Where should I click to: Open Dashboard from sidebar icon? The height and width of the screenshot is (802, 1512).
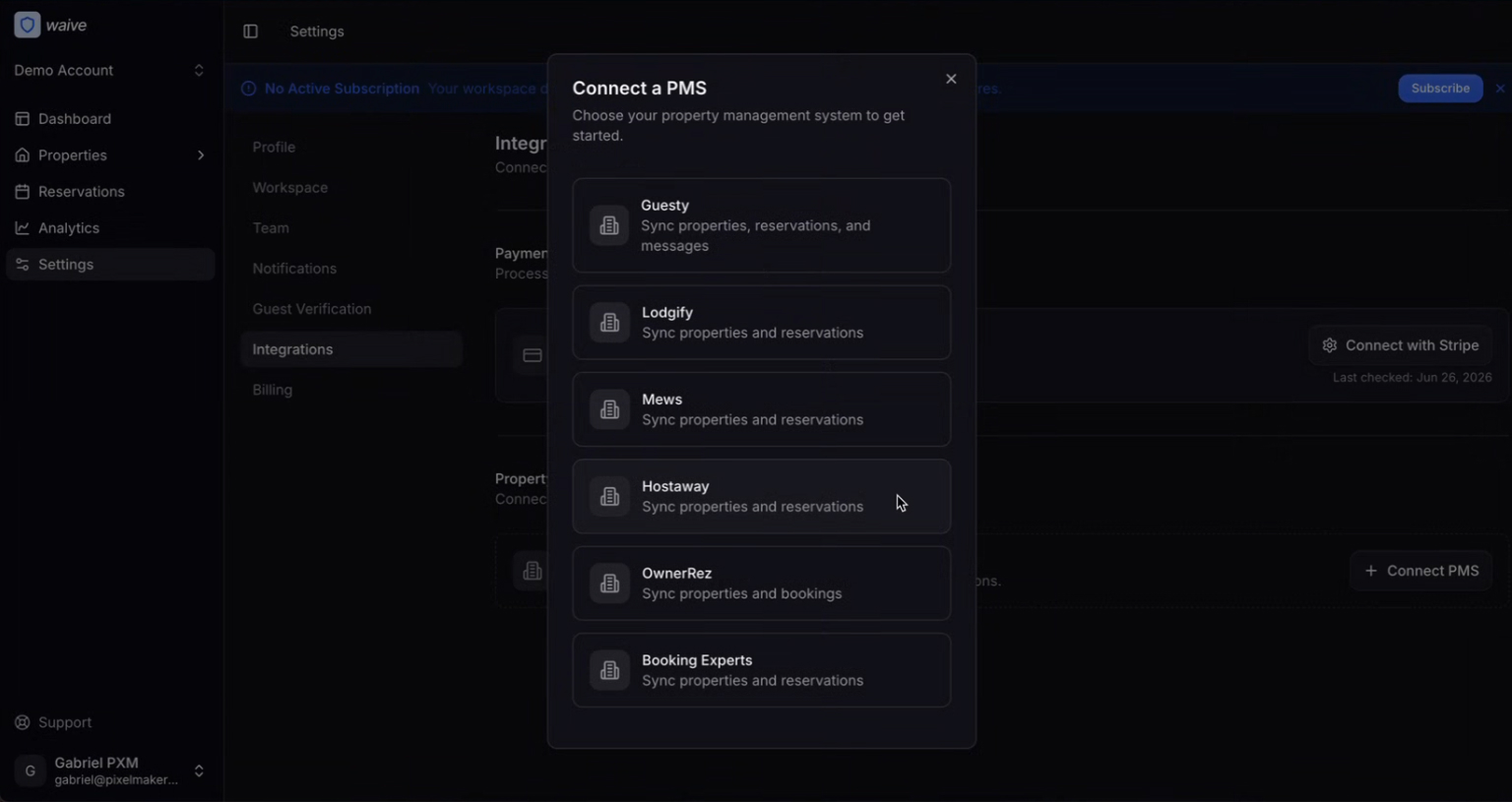(22, 119)
